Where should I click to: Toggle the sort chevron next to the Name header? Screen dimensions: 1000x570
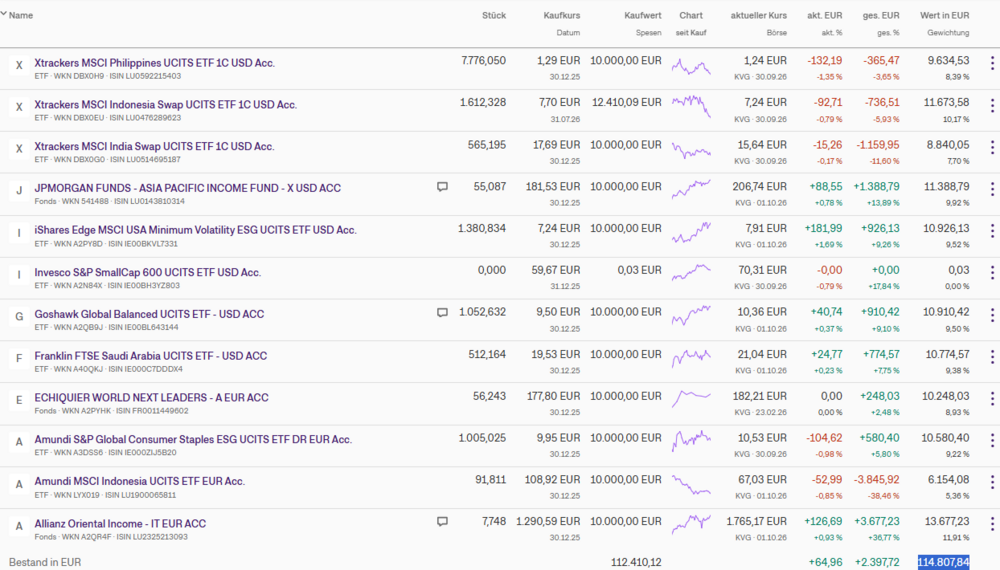[4, 13]
